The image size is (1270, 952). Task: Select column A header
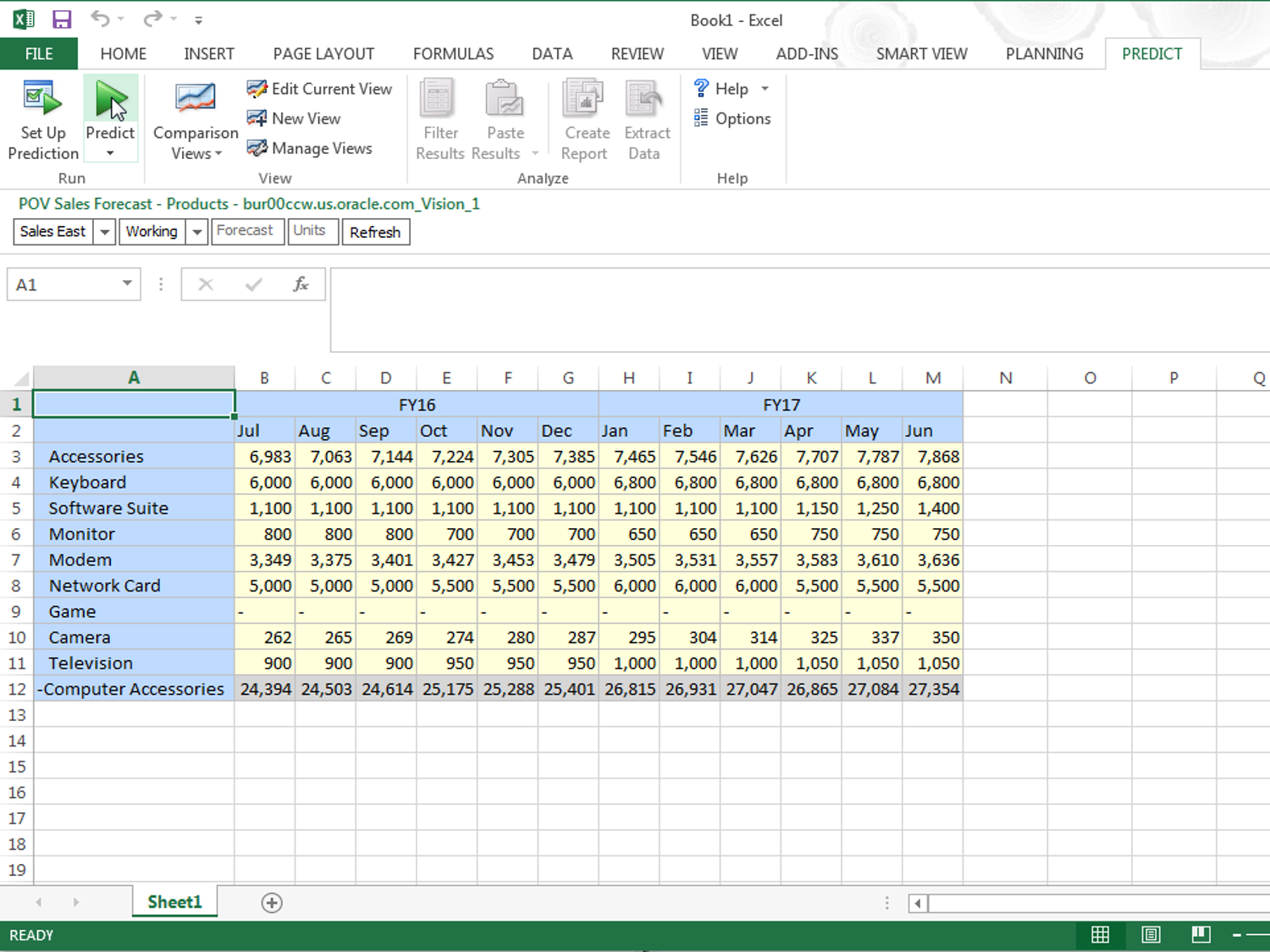134,377
